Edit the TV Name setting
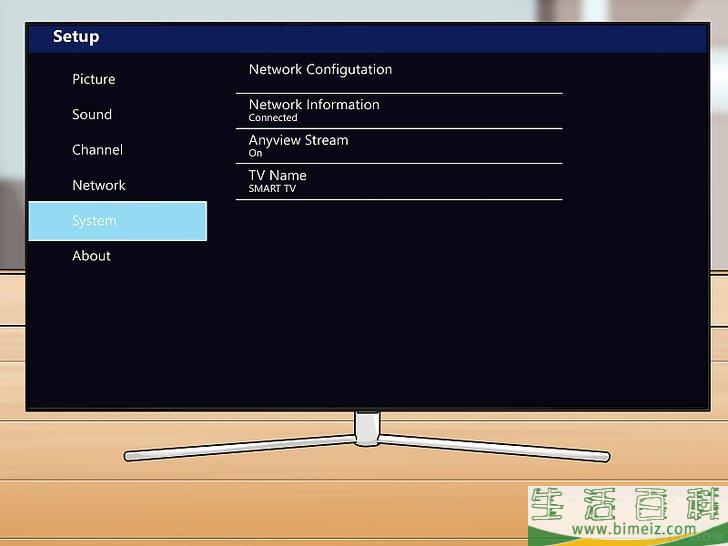This screenshot has height=546, width=728. click(x=277, y=175)
